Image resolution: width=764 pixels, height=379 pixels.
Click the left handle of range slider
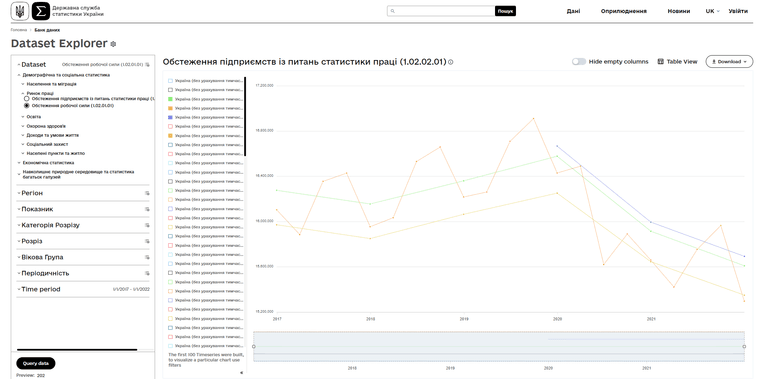click(253, 346)
